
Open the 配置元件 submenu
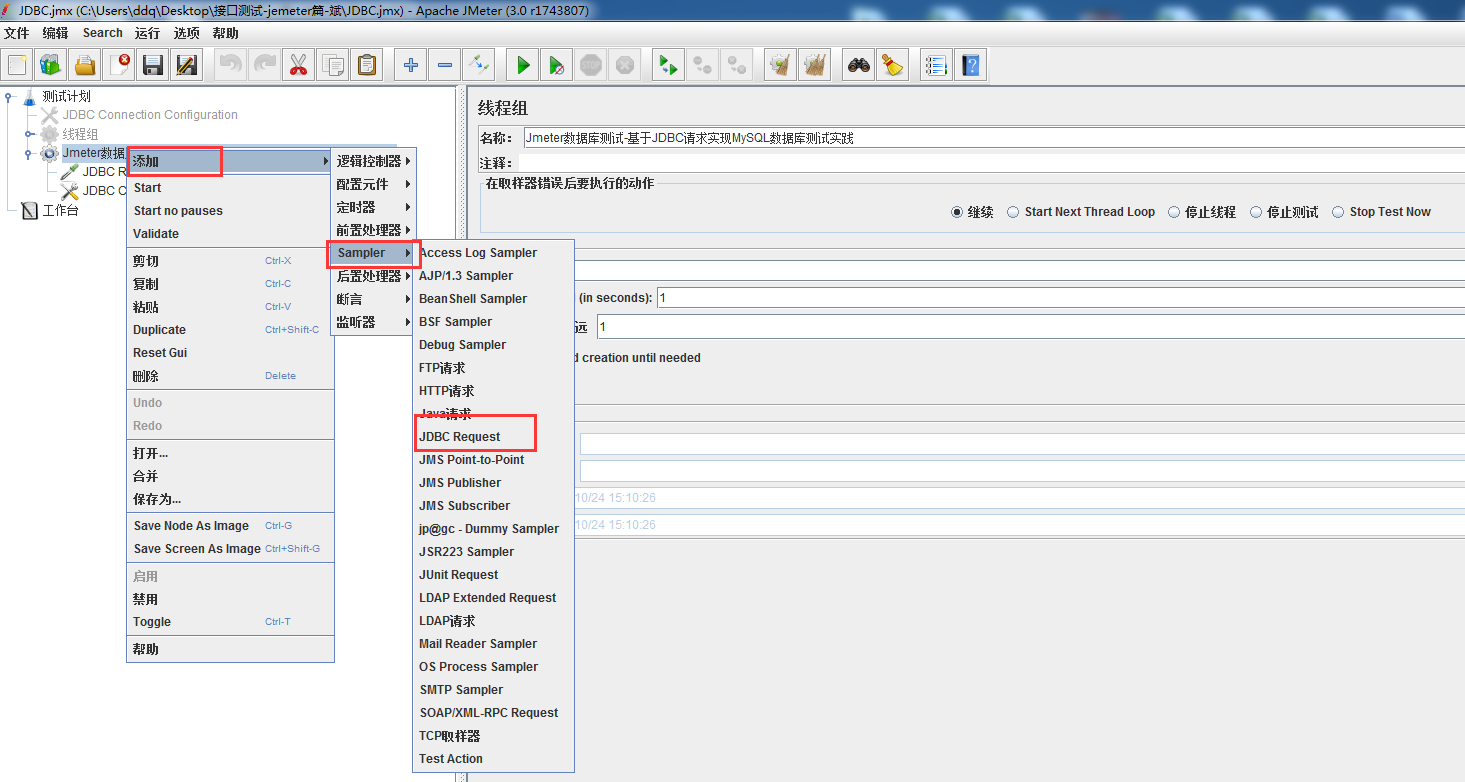366,183
